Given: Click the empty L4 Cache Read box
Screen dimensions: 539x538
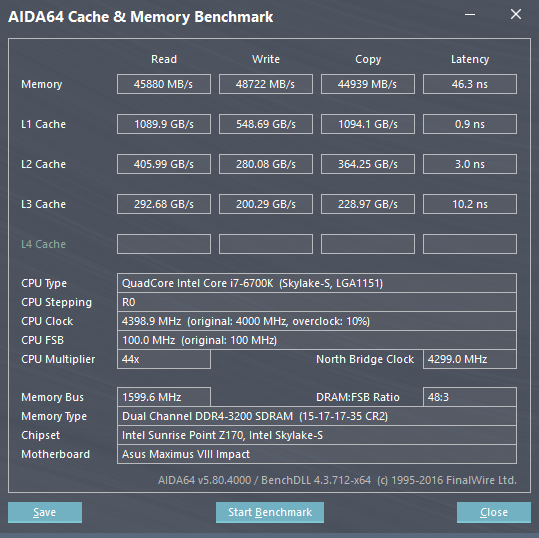Looking at the screenshot, I should point(164,244).
